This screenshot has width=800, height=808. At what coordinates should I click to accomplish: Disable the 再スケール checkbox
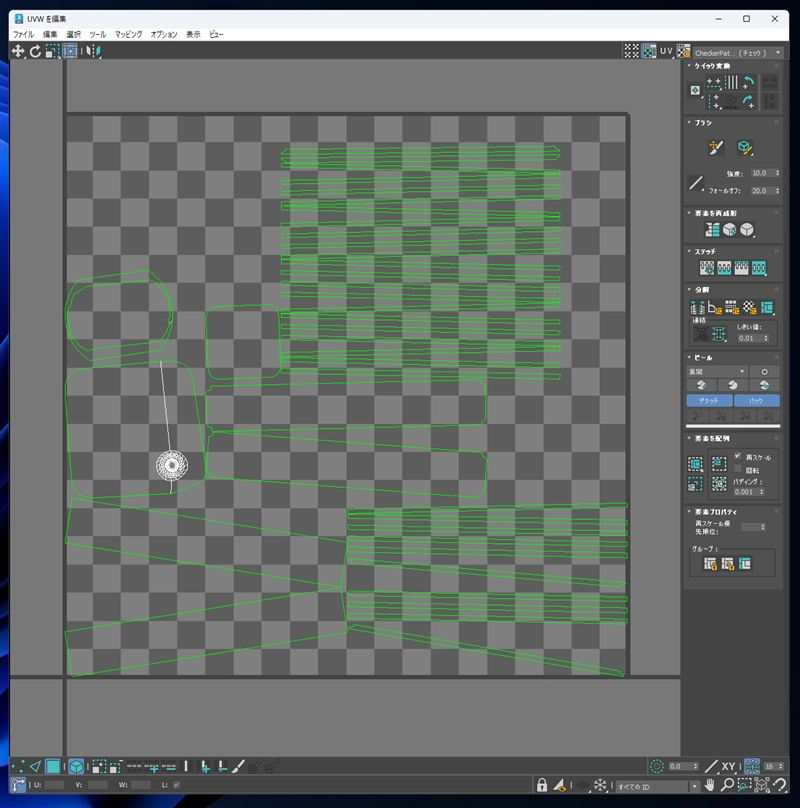pyautogui.click(x=738, y=456)
